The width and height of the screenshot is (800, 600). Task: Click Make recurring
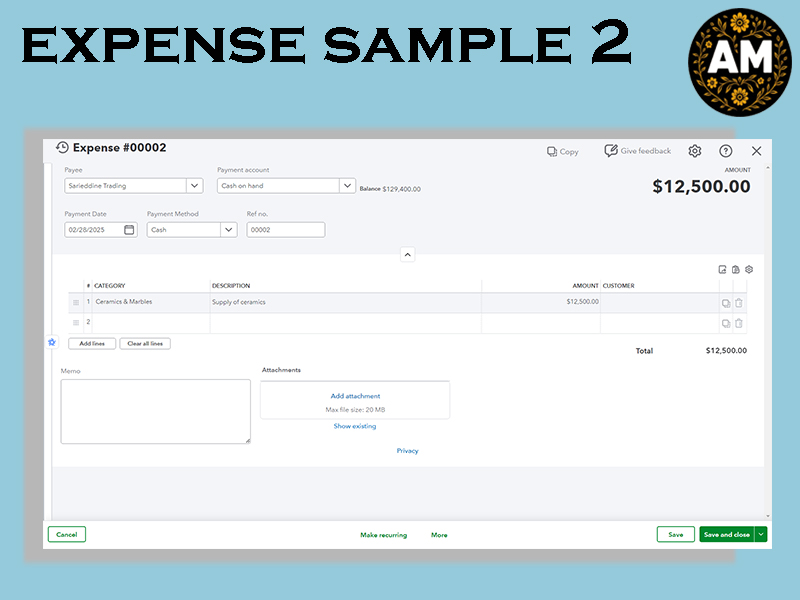point(384,535)
